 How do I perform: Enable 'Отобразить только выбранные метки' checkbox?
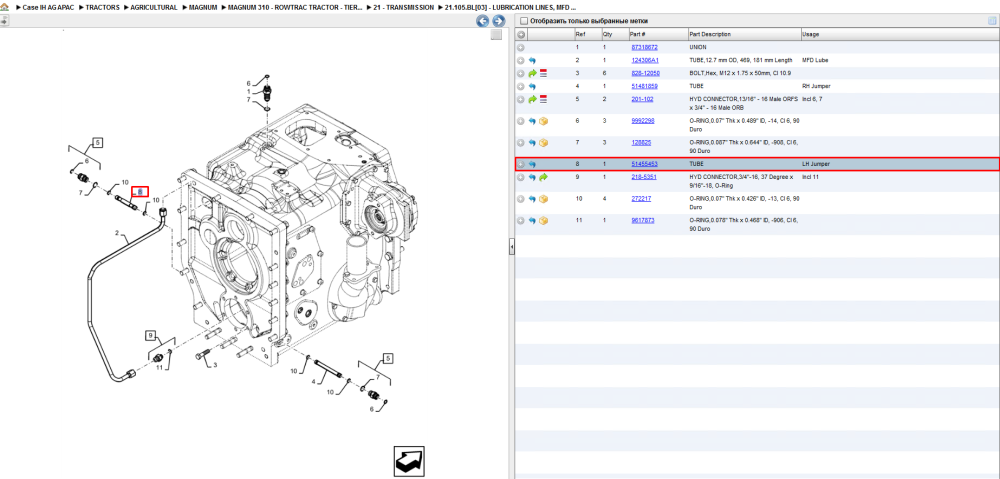click(x=524, y=21)
